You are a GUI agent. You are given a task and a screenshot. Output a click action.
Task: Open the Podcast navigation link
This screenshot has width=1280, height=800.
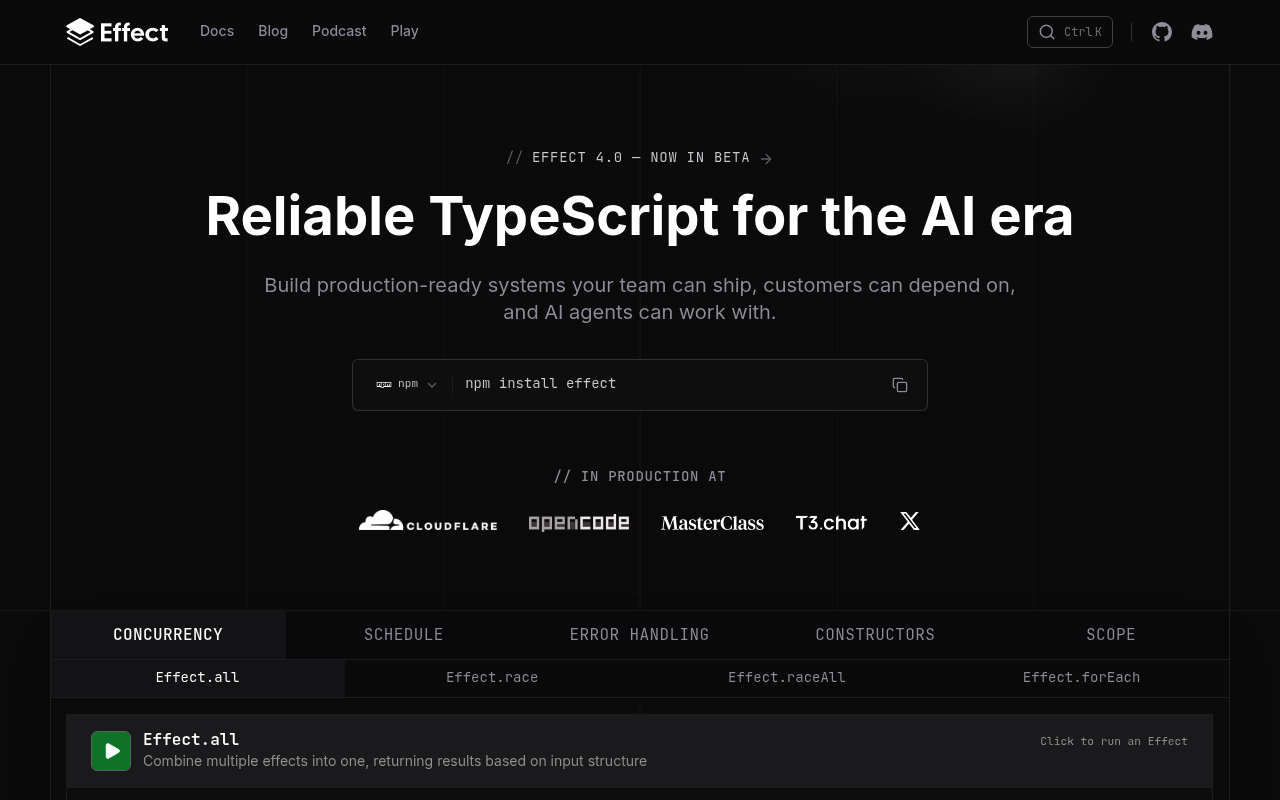[339, 31]
